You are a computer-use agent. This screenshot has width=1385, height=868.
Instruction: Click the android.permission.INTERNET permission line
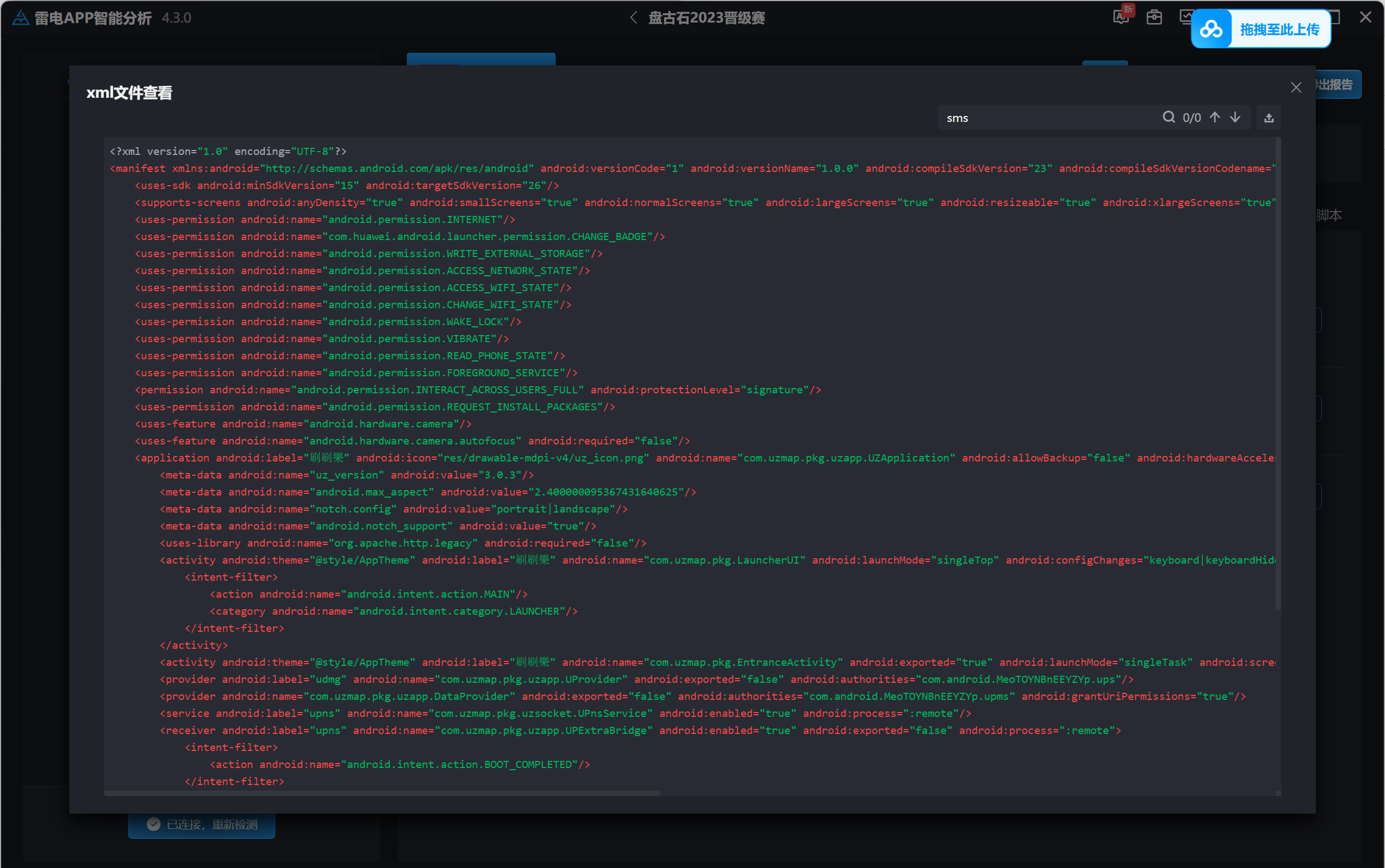point(325,219)
